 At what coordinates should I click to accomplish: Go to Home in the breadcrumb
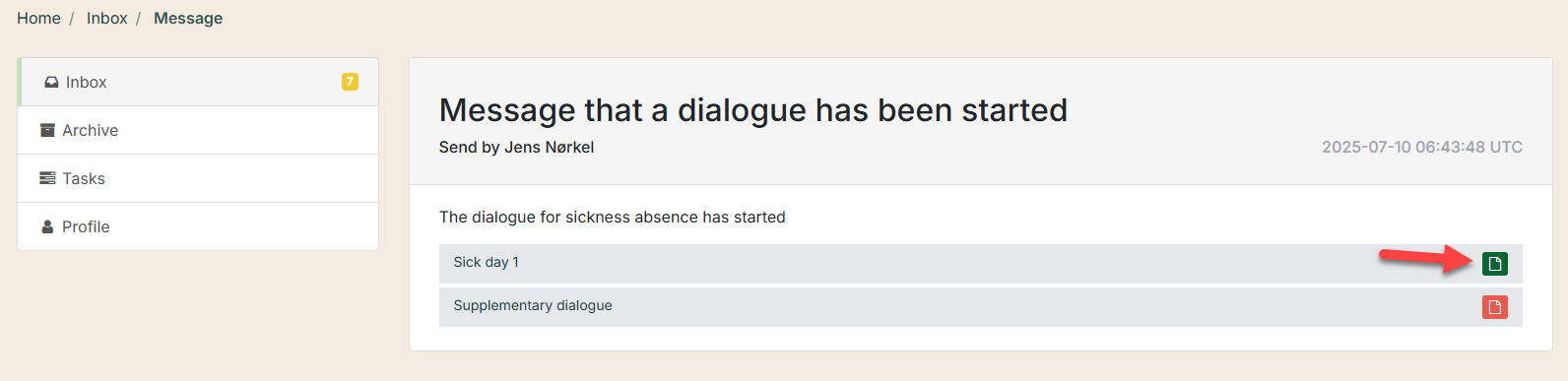tap(38, 18)
